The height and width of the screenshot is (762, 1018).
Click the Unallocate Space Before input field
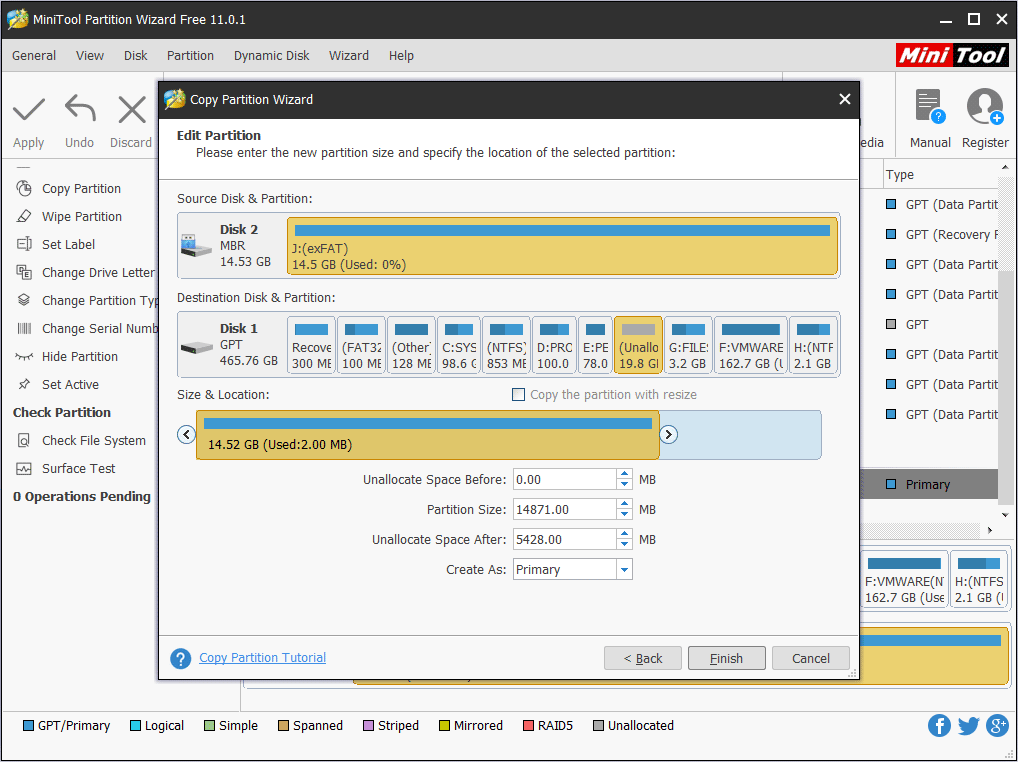pos(564,480)
